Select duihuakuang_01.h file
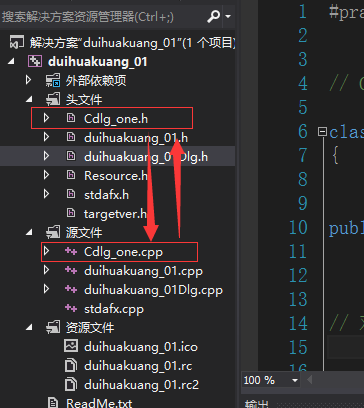This screenshot has width=364, height=408. [x=136, y=138]
